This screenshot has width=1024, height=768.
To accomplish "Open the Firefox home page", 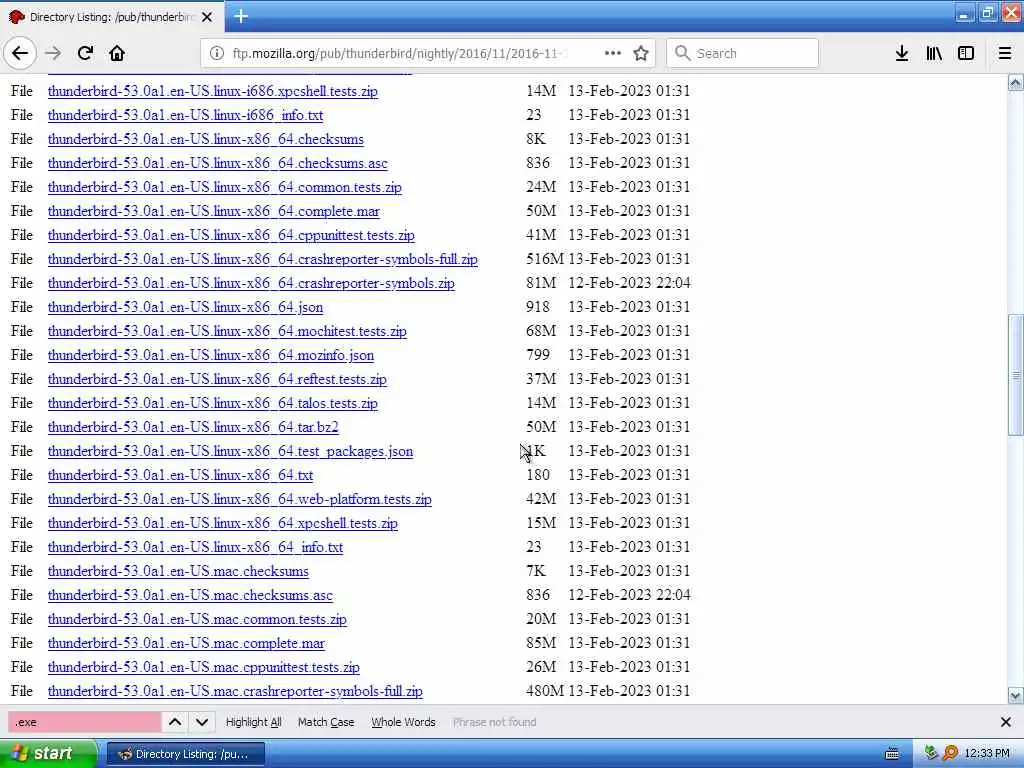I will 117,53.
